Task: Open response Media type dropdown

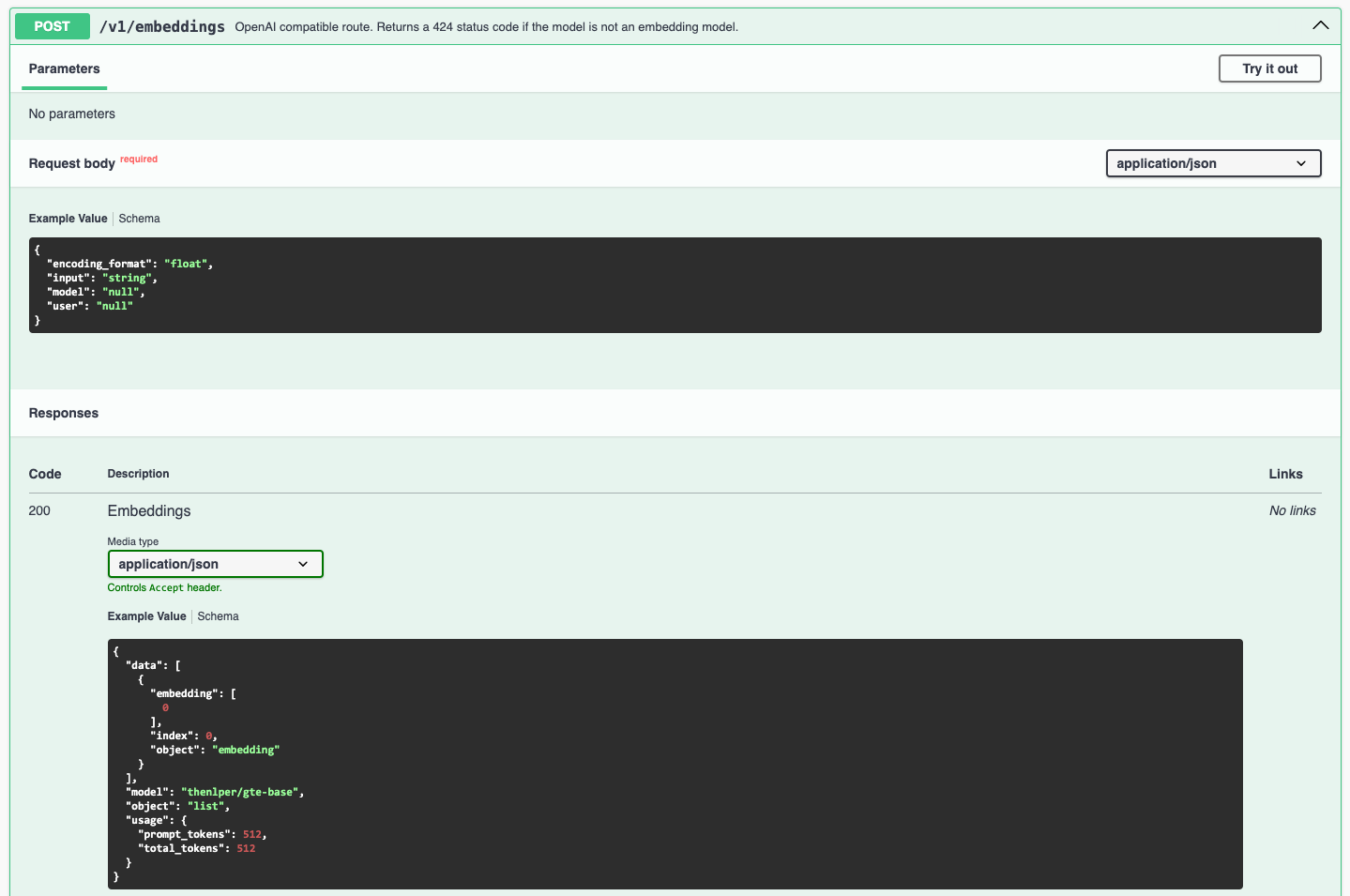Action: pos(215,564)
